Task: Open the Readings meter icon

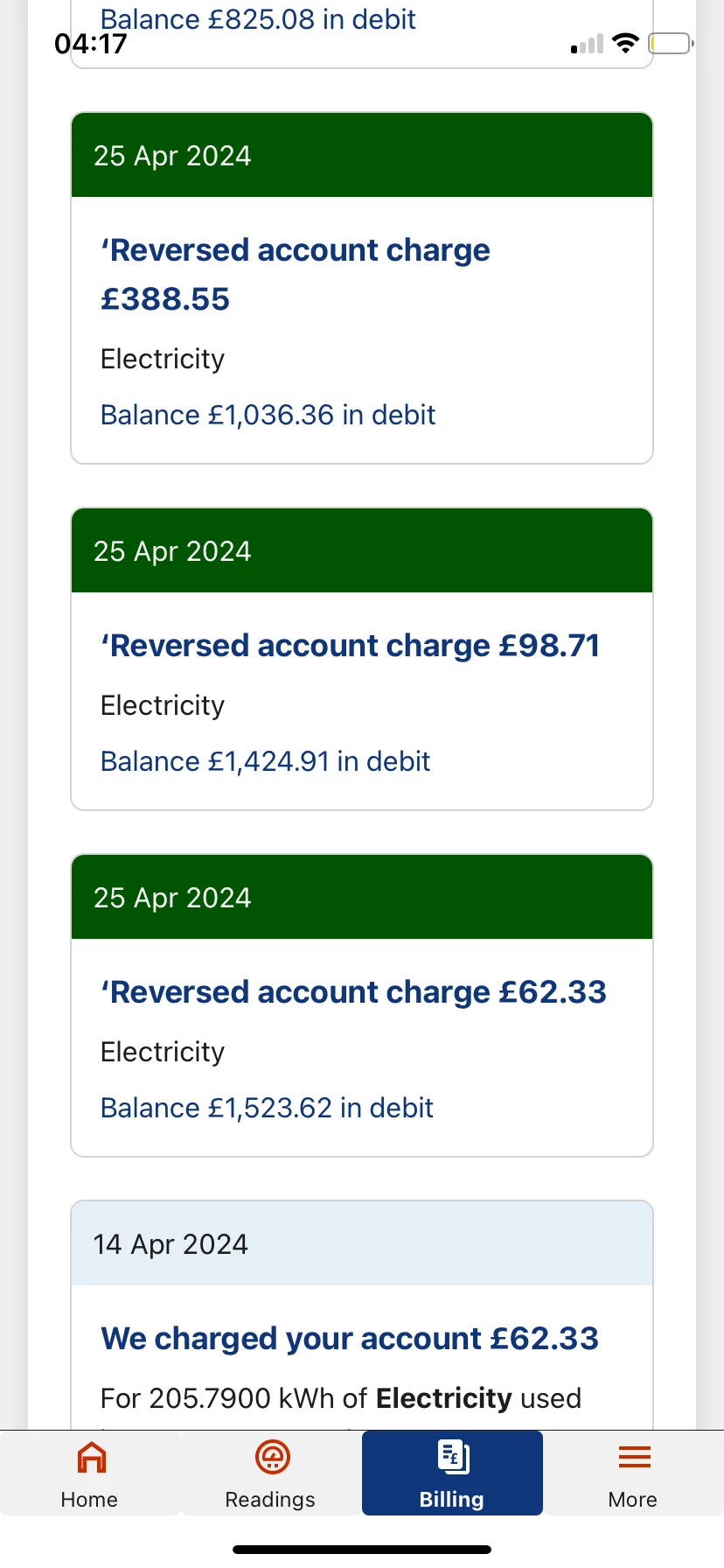Action: click(272, 1458)
